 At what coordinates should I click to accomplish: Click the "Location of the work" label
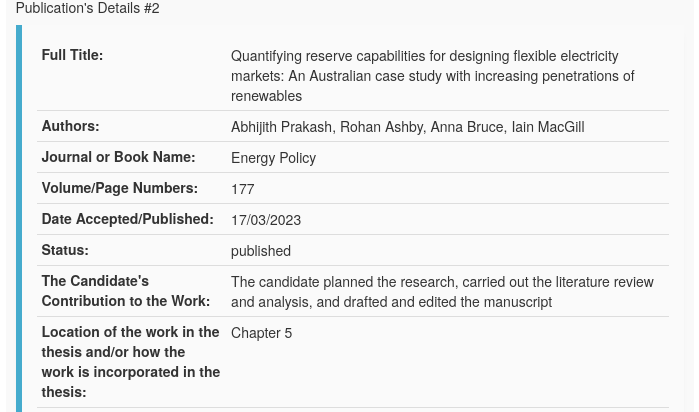coord(130,362)
